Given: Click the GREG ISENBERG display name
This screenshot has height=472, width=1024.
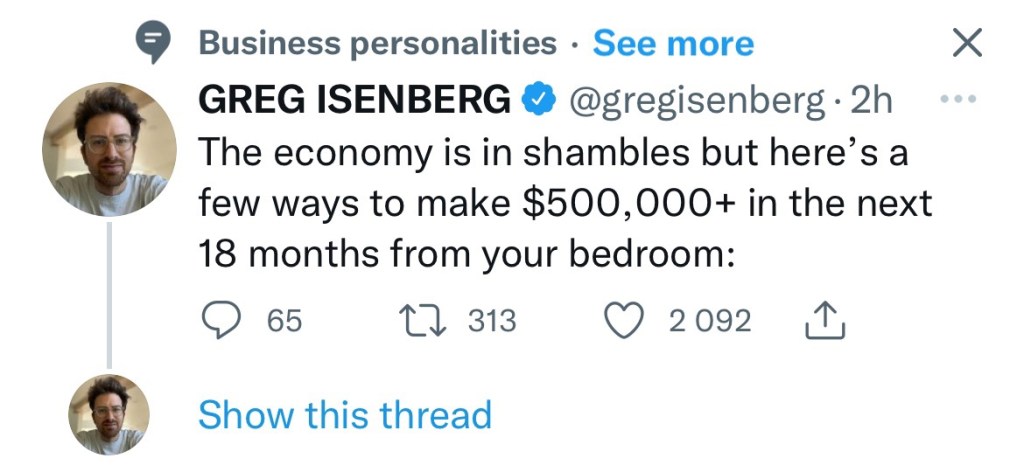Looking at the screenshot, I should point(354,99).
